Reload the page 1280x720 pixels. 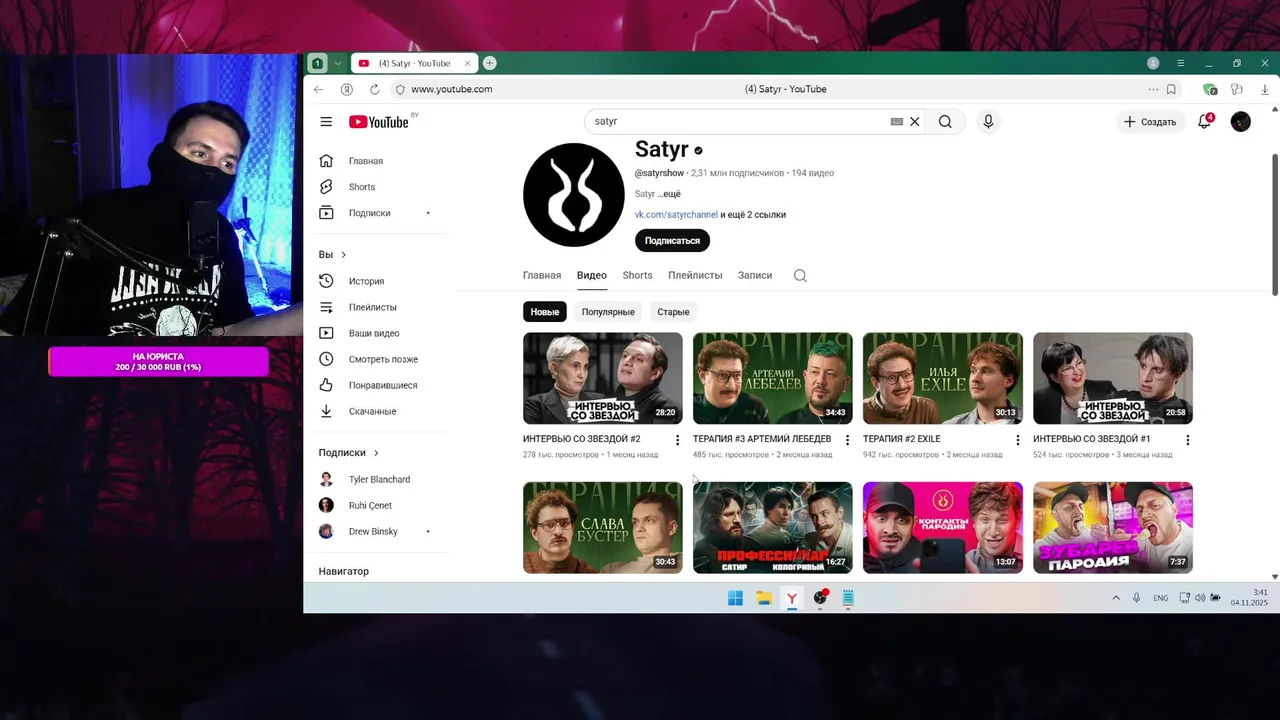click(x=375, y=89)
